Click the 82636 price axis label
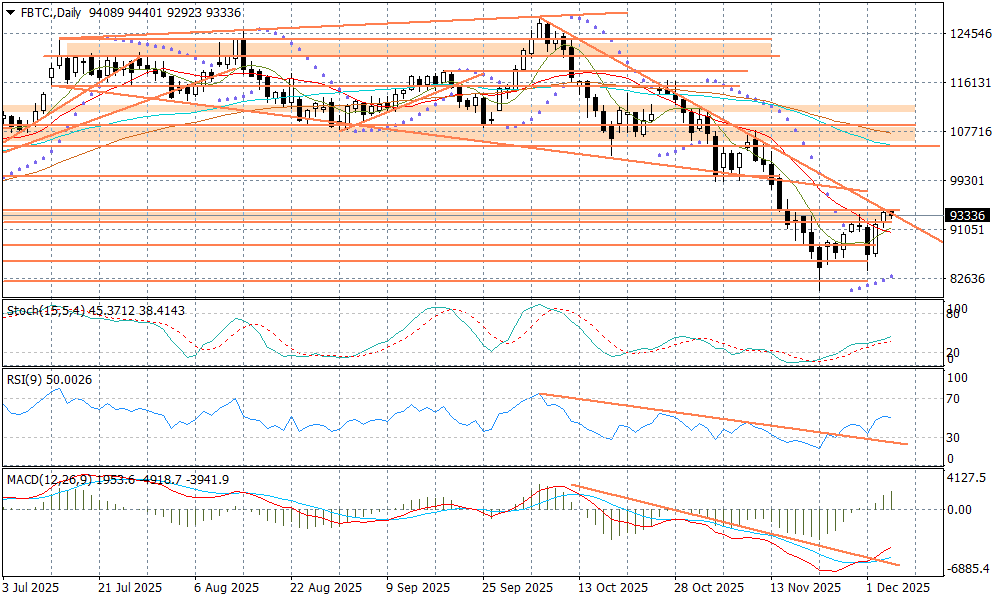Image resolution: width=1000 pixels, height=600 pixels. pos(968,278)
